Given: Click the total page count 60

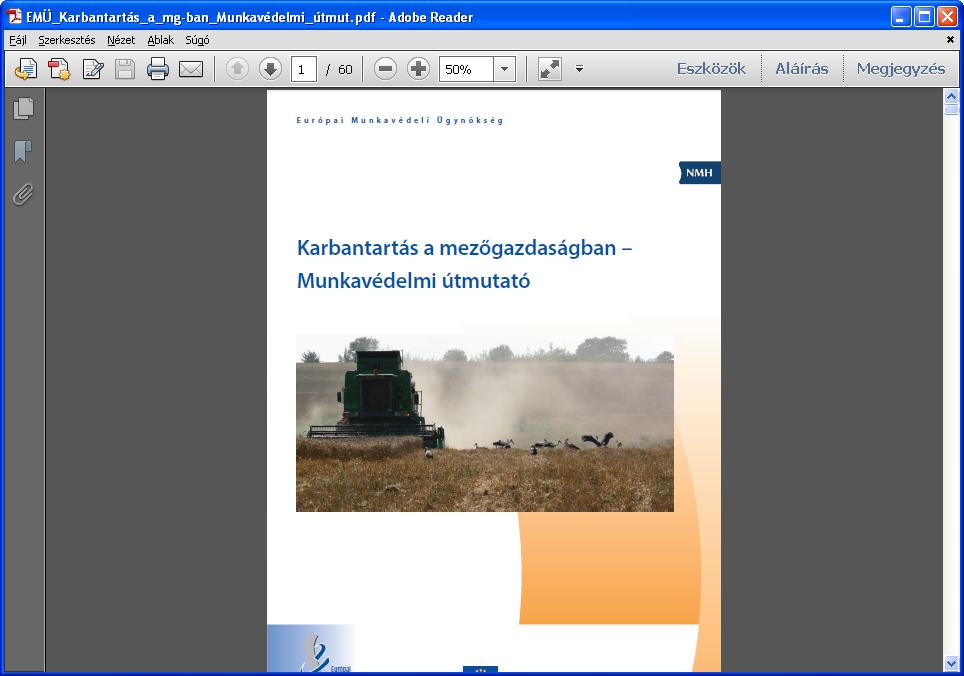Looking at the screenshot, I should (346, 69).
